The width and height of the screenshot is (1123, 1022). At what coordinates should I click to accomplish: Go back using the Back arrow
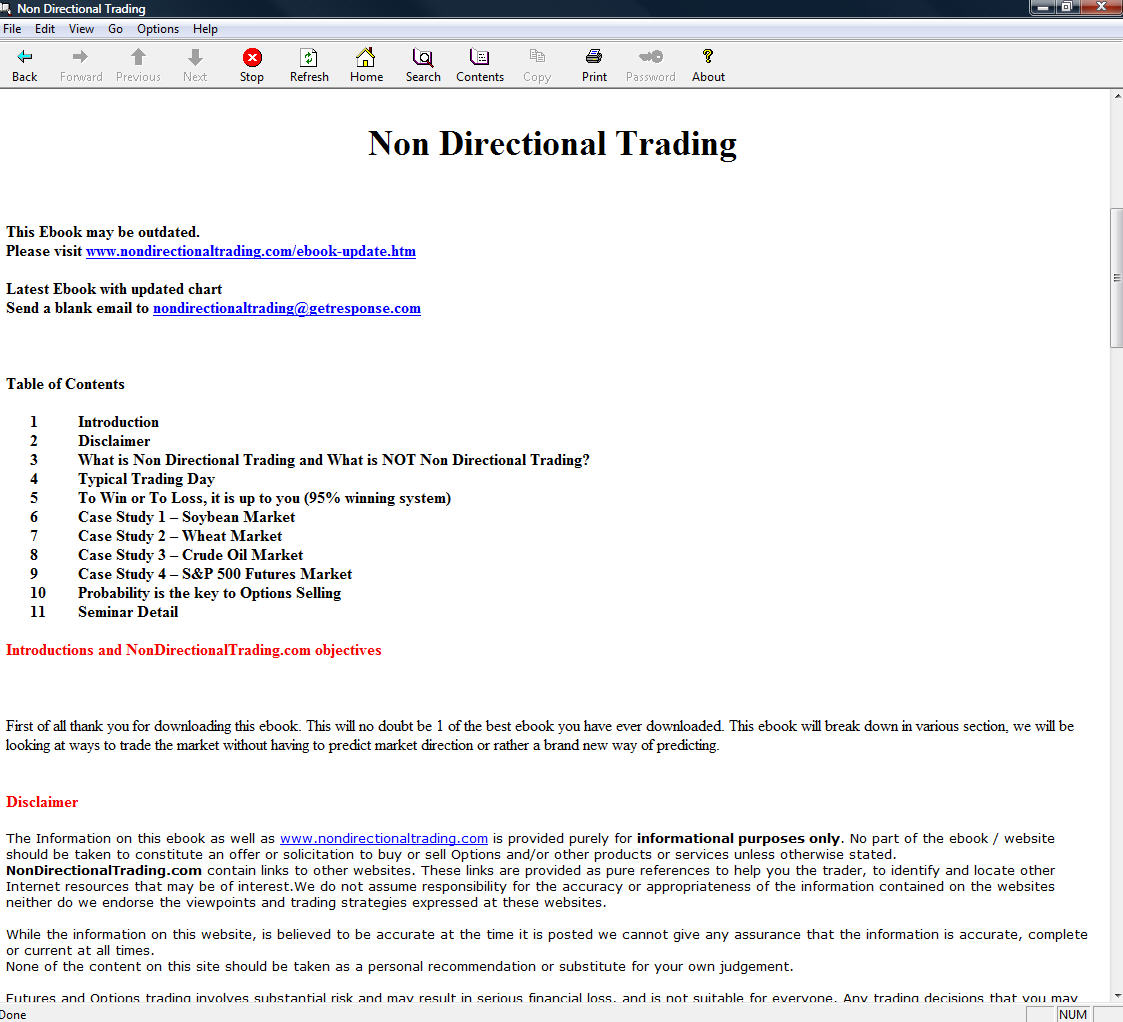(x=24, y=65)
